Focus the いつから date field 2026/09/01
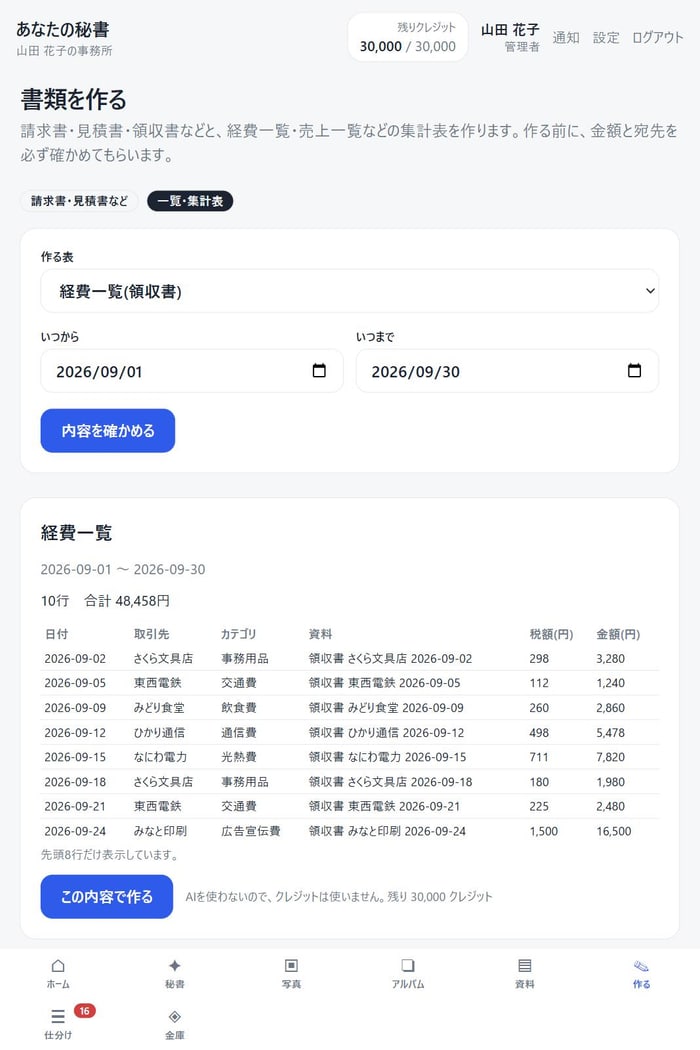Screen dimensions: 700x1050 pyautogui.click(x=192, y=371)
